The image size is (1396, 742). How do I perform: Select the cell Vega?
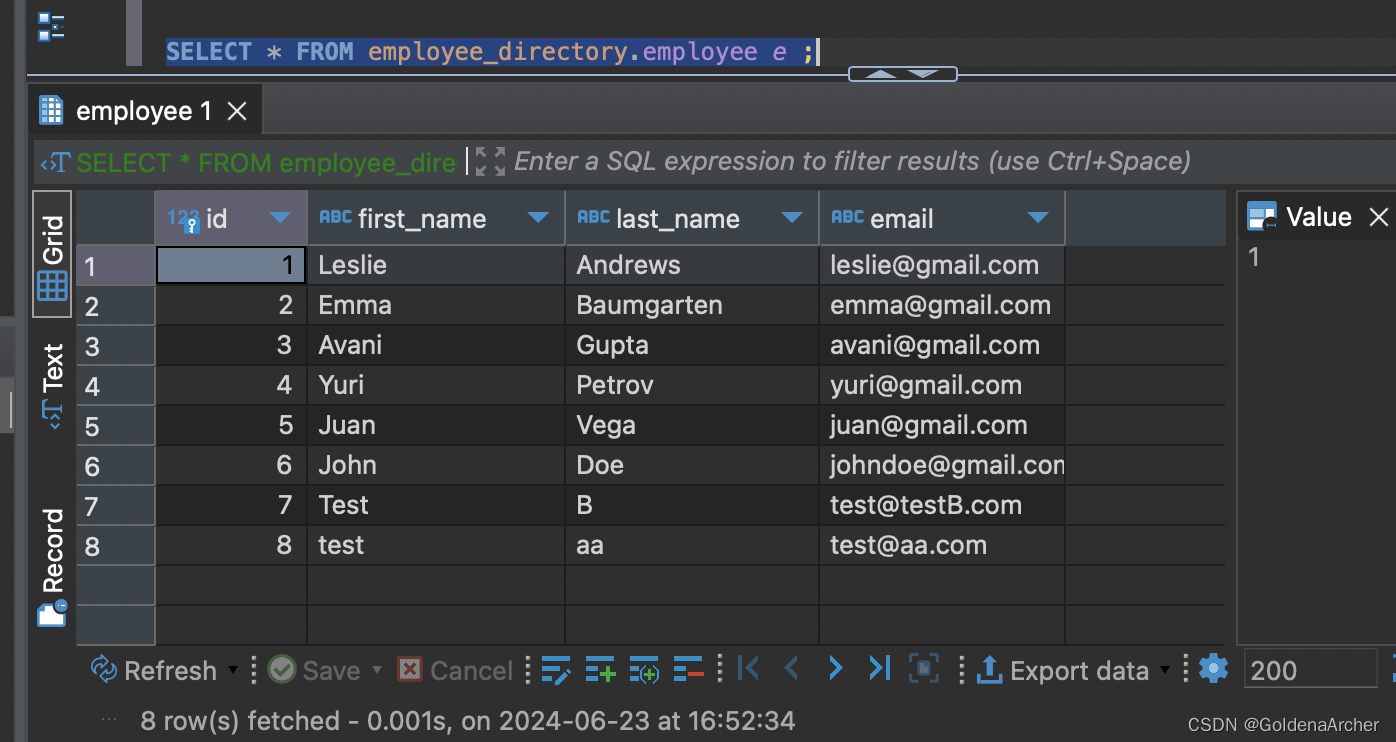click(692, 425)
